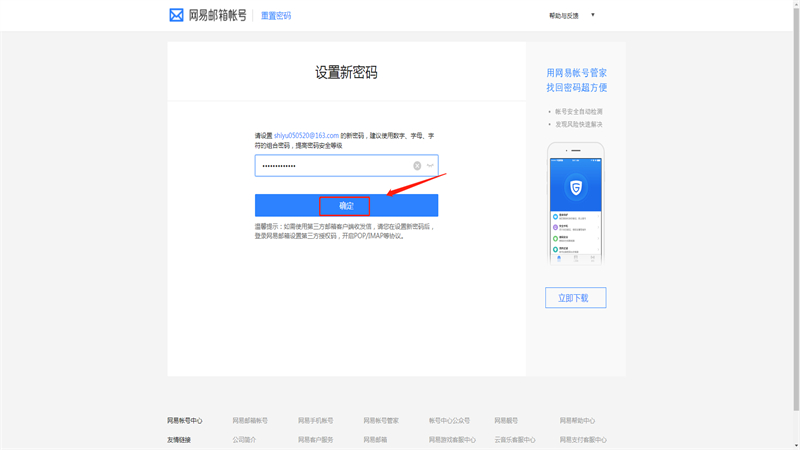Open the 网易帮助中心 footer link
The height and width of the screenshot is (450, 800).
(577, 421)
